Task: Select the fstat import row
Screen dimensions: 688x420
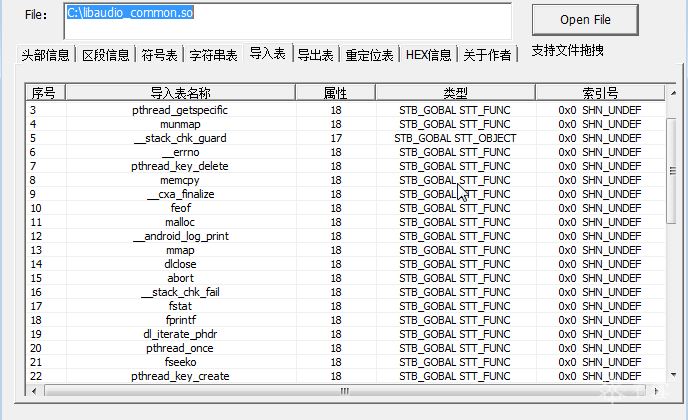Action: tap(345, 306)
